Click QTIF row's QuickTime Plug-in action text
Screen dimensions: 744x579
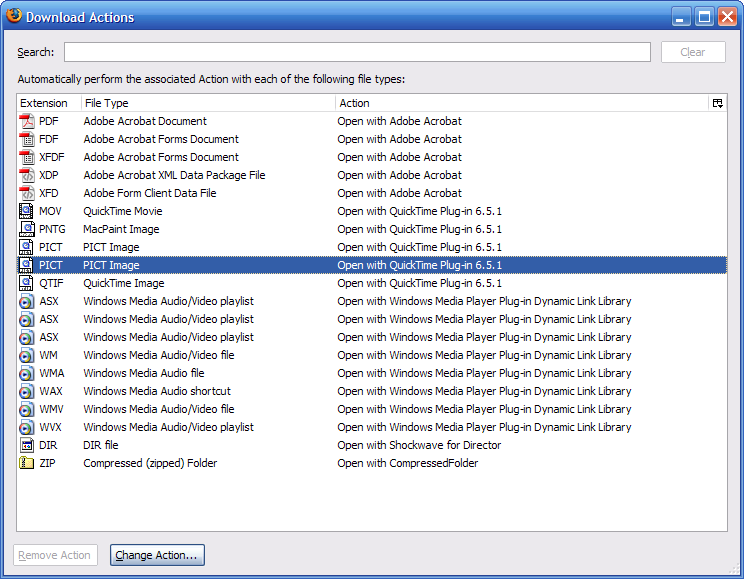click(x=419, y=283)
